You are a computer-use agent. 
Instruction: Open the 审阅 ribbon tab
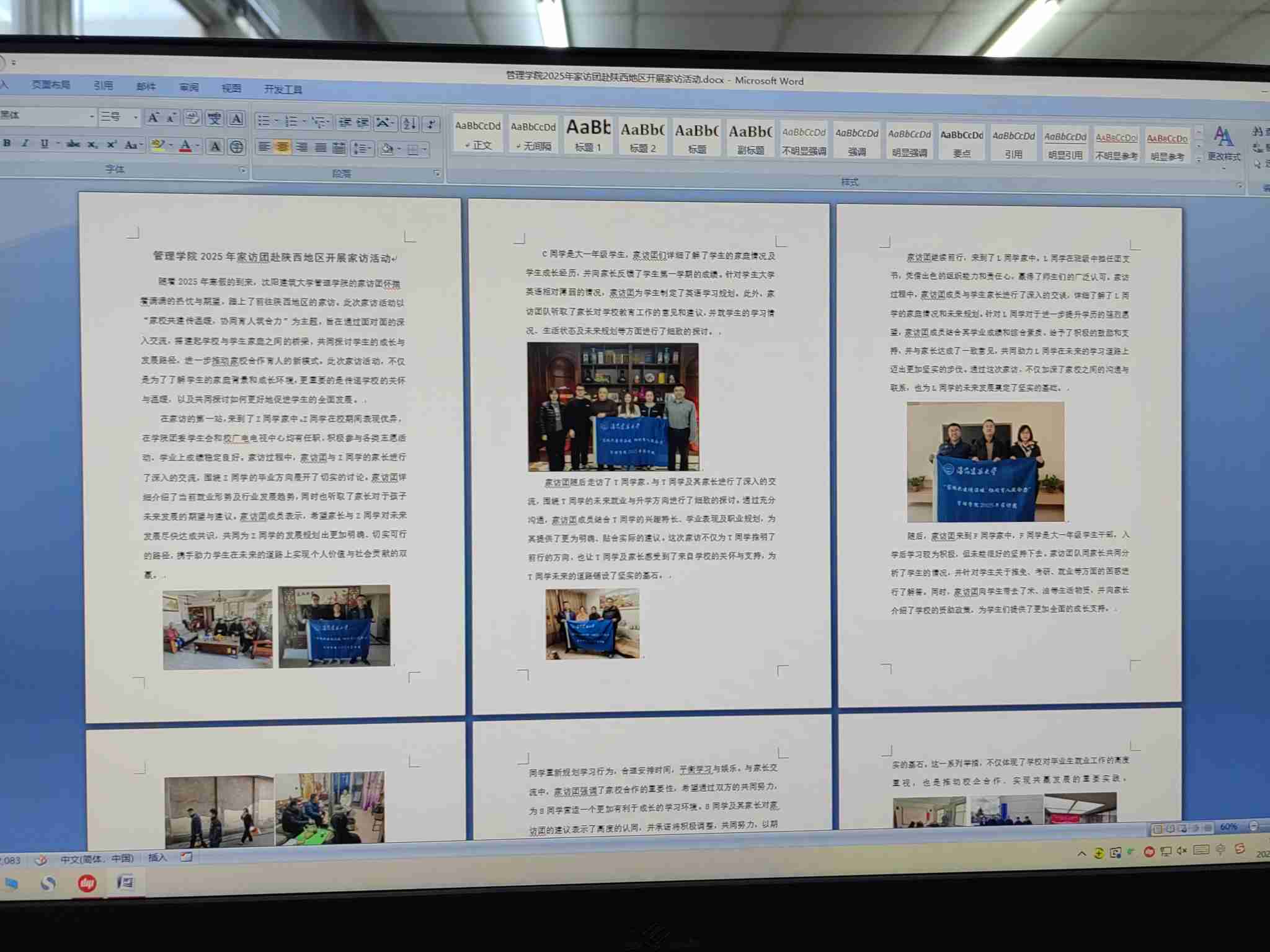click(x=189, y=87)
